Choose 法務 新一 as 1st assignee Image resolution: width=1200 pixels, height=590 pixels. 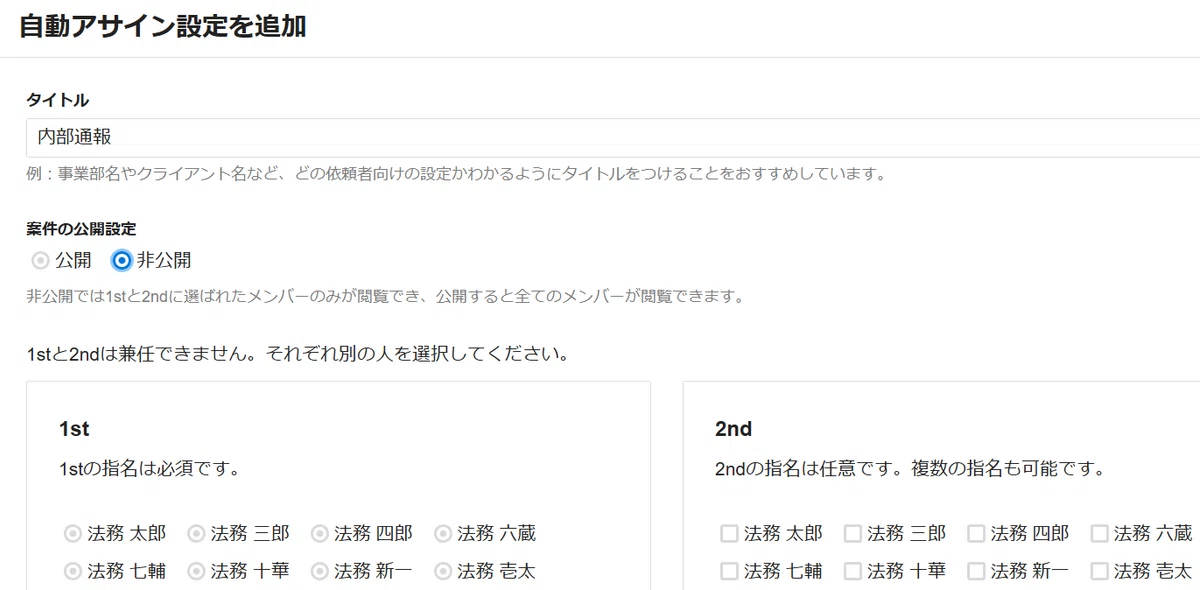coord(320,572)
